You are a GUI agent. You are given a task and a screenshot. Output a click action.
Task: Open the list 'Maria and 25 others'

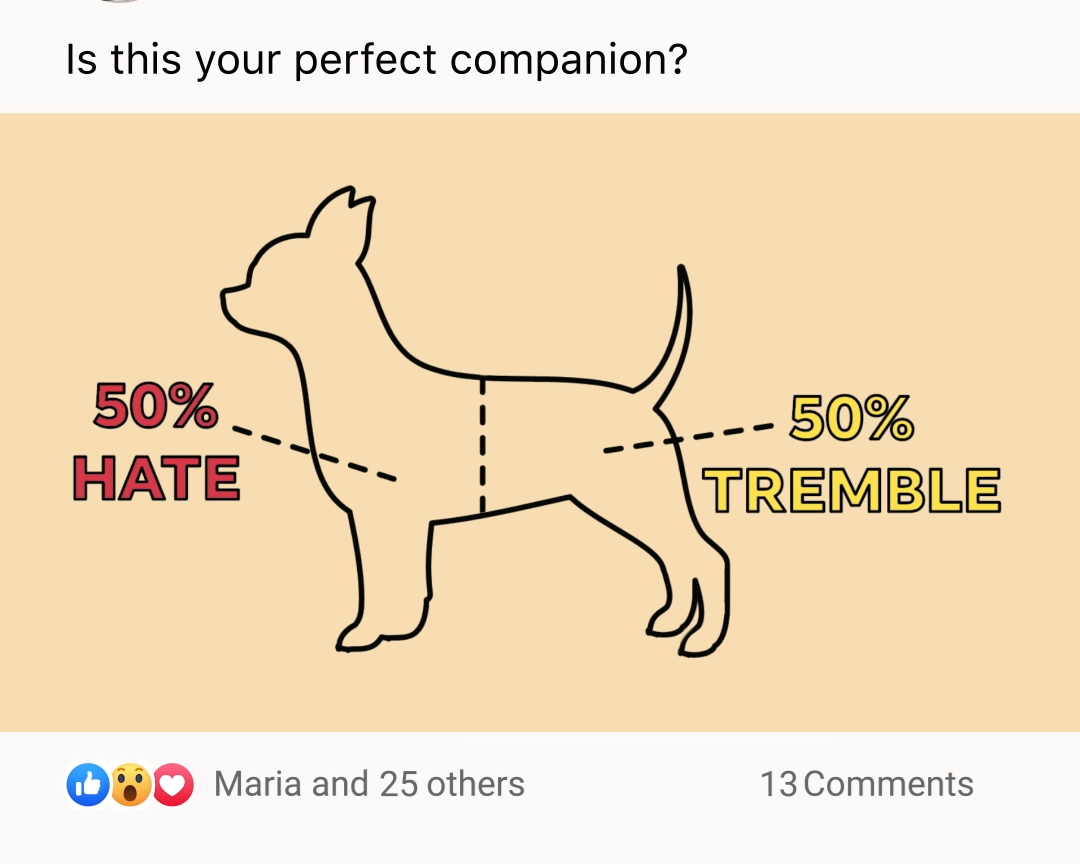tap(369, 784)
